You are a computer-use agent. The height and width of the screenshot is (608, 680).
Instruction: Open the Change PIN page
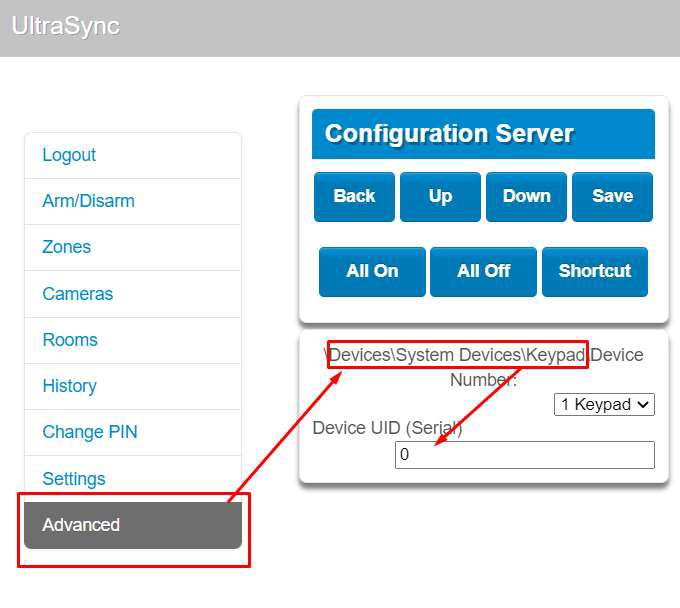pyautogui.click(x=133, y=432)
